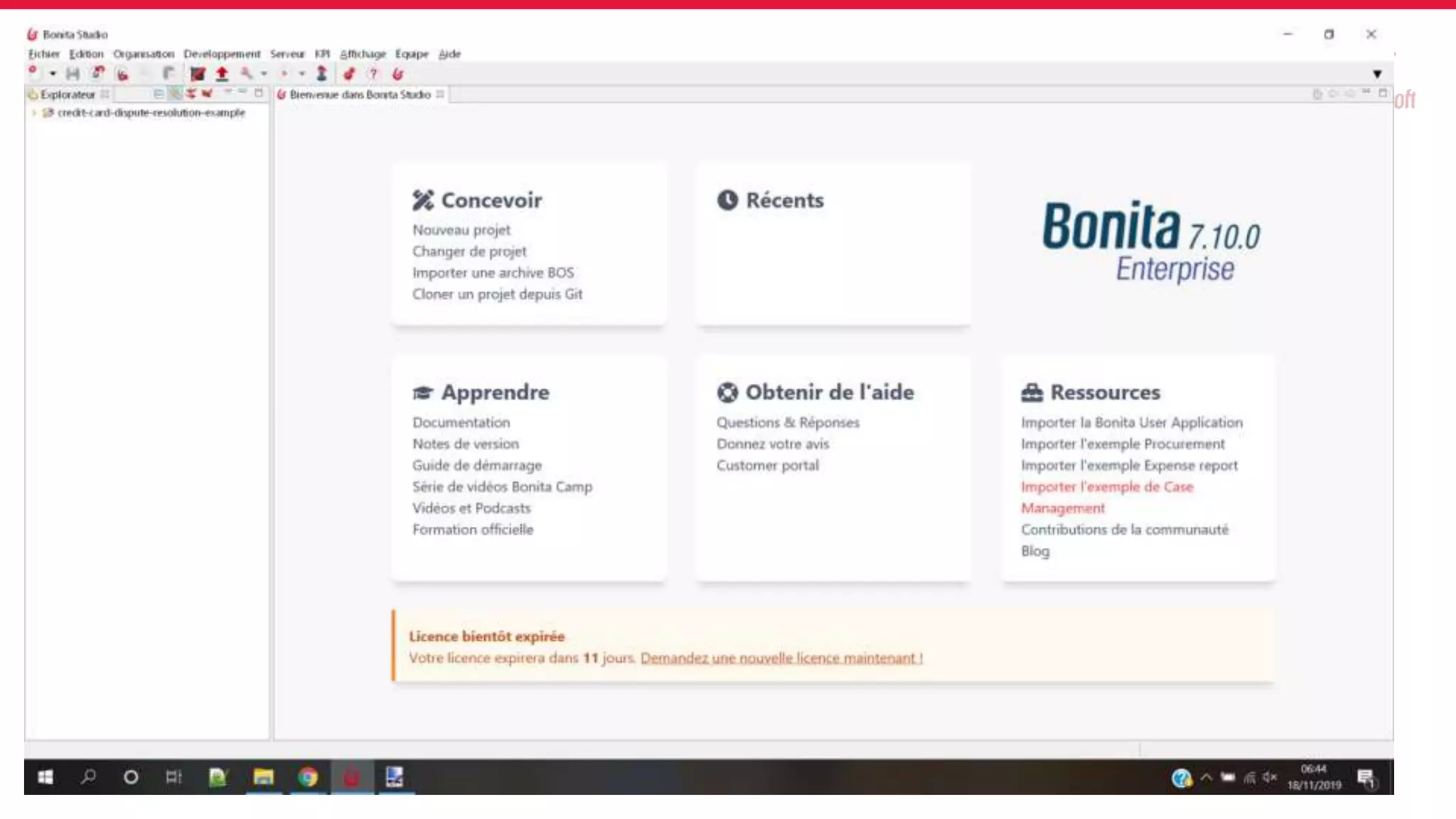Open Chrome from the Windows taskbar
This screenshot has width=1456, height=819.
pos(308,777)
